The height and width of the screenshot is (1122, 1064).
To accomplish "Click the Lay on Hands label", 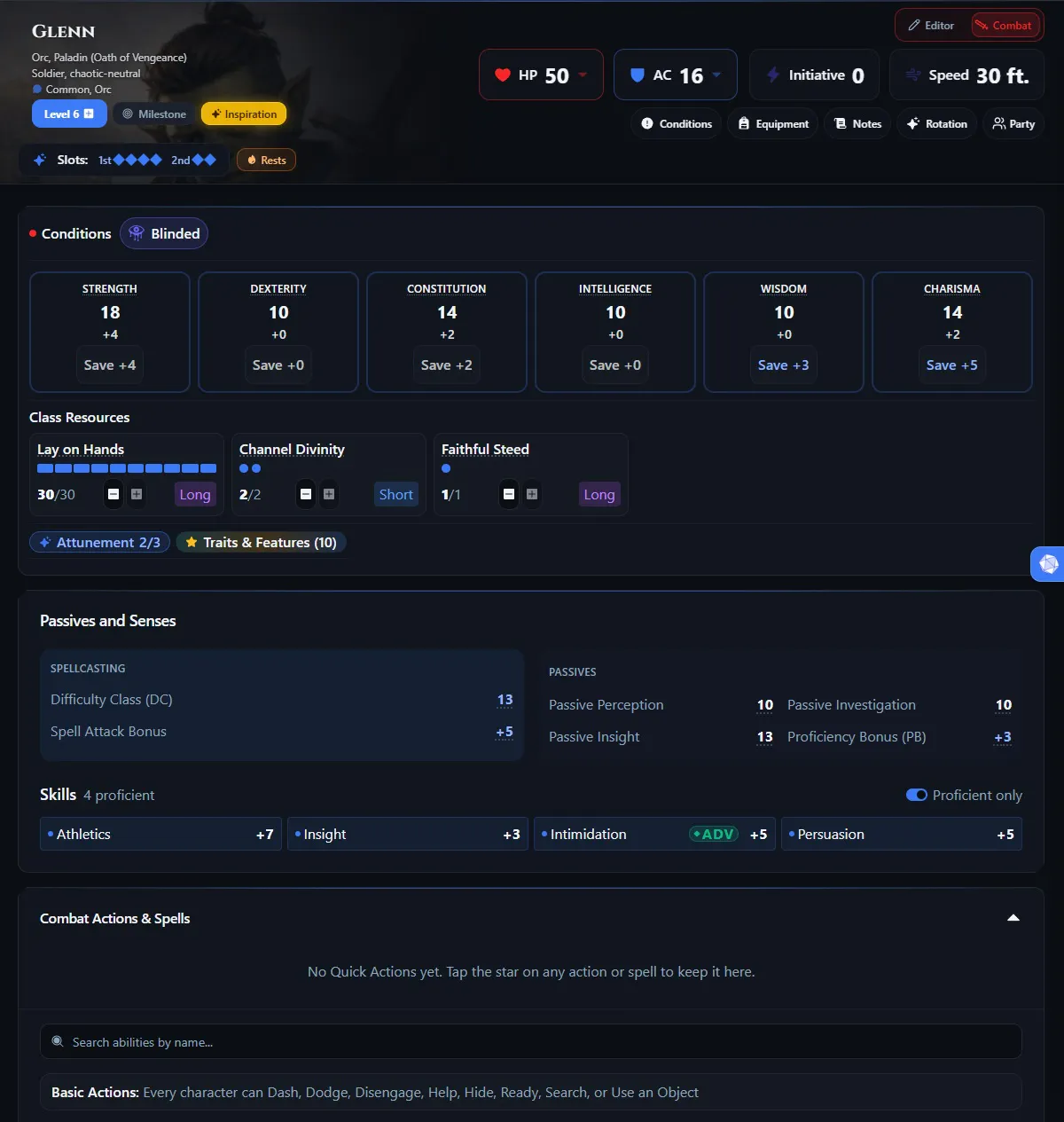I will [x=81, y=450].
